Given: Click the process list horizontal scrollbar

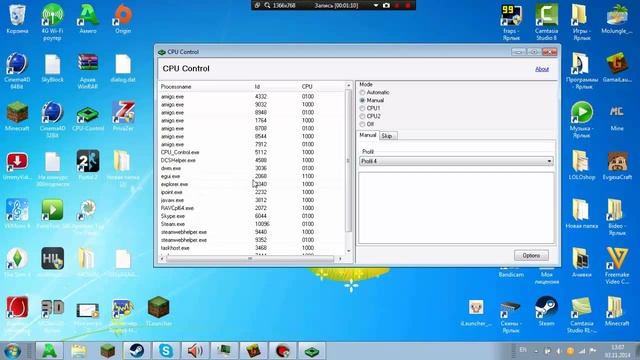Looking at the screenshot, I should point(250,259).
